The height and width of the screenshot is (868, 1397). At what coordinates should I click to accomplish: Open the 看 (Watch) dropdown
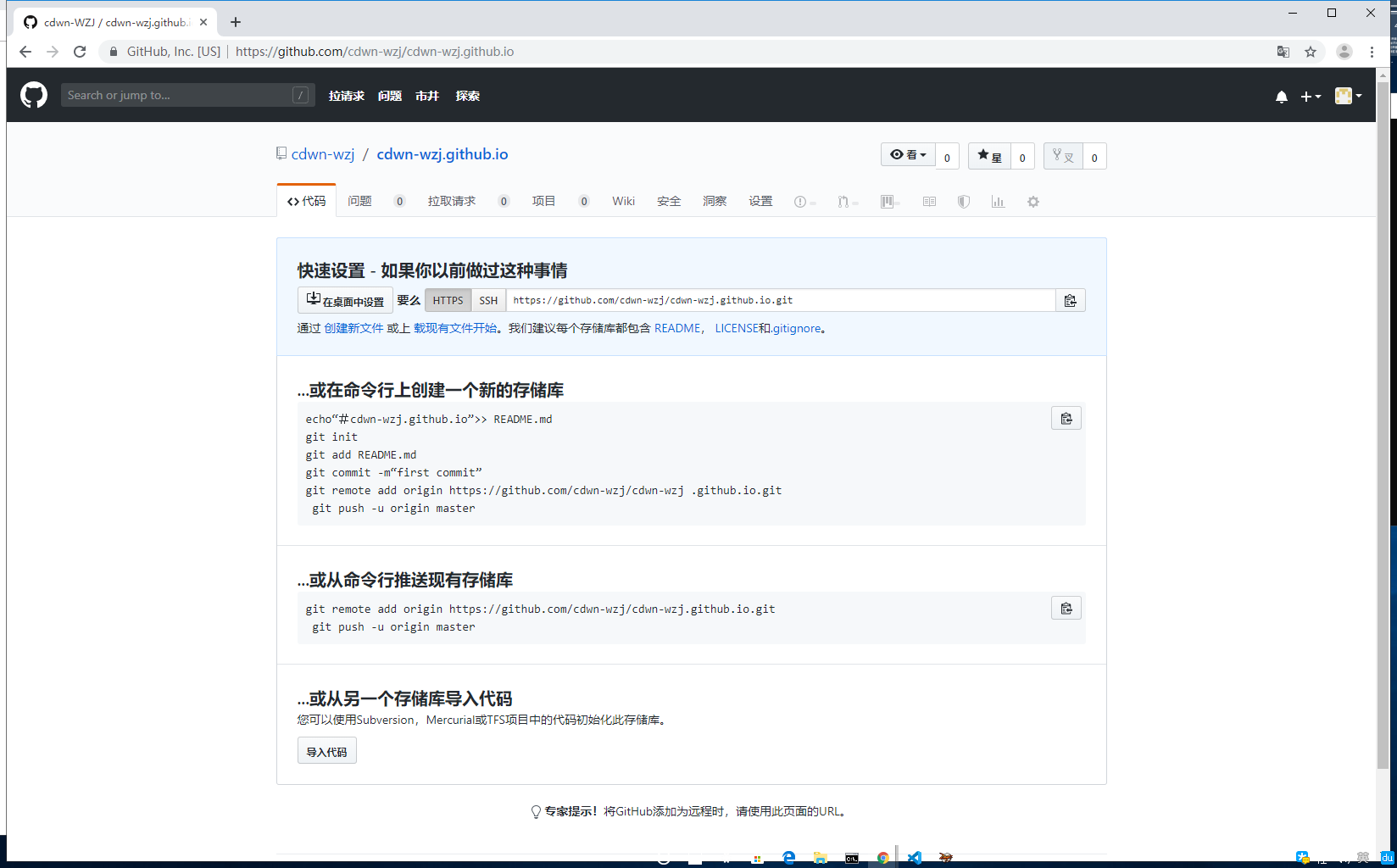(907, 154)
